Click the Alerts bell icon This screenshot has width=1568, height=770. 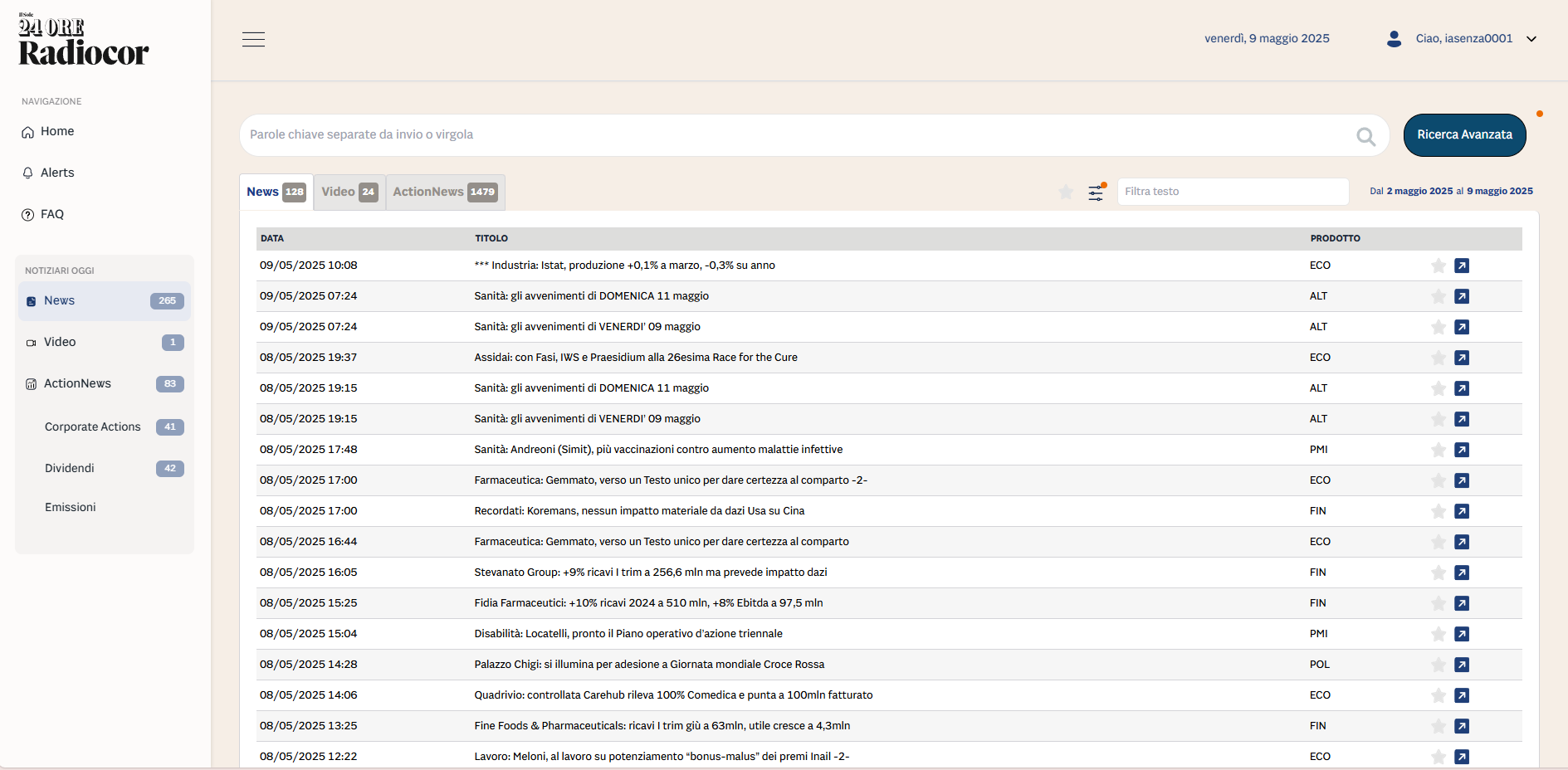pyautogui.click(x=28, y=173)
